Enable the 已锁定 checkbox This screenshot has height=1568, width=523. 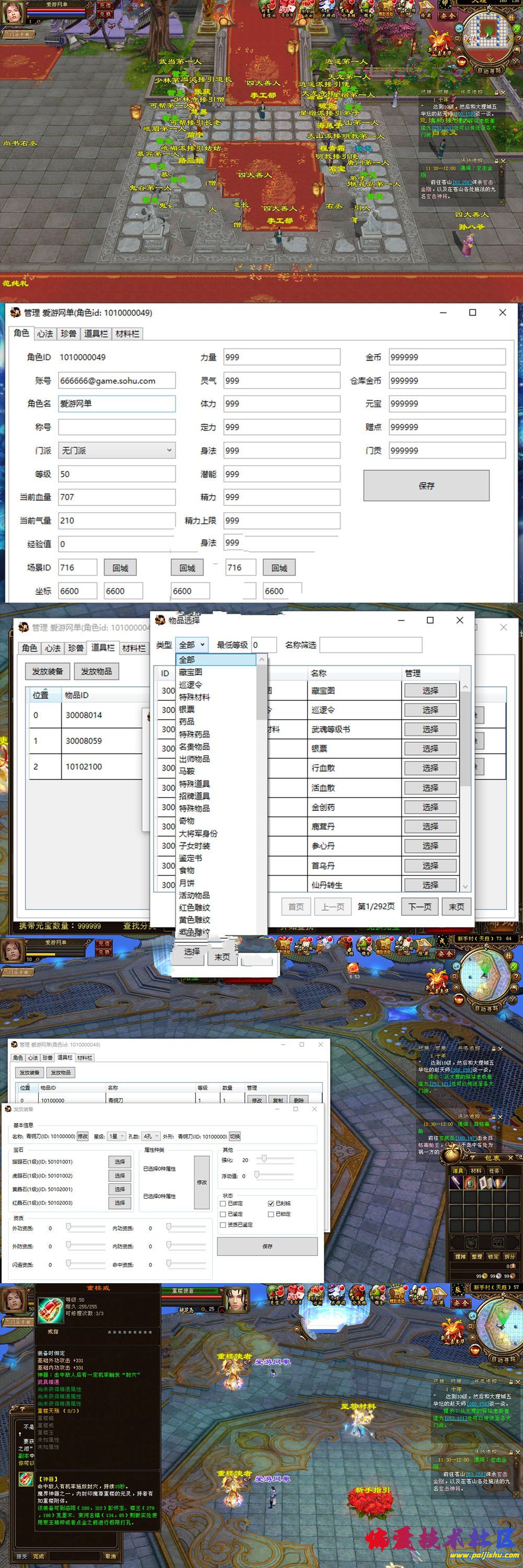pos(271,1214)
